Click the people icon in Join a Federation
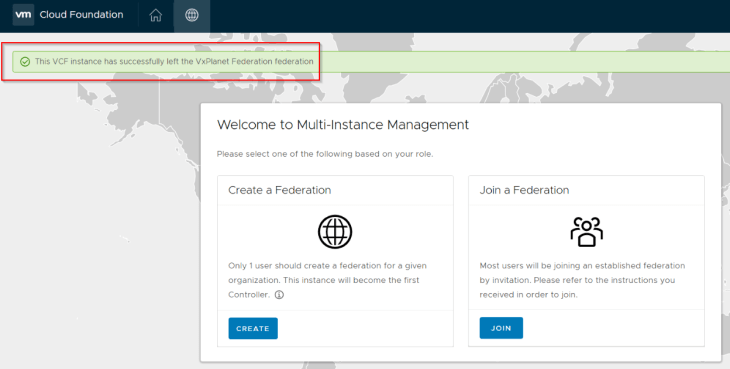This screenshot has width=730, height=369. pos(587,232)
